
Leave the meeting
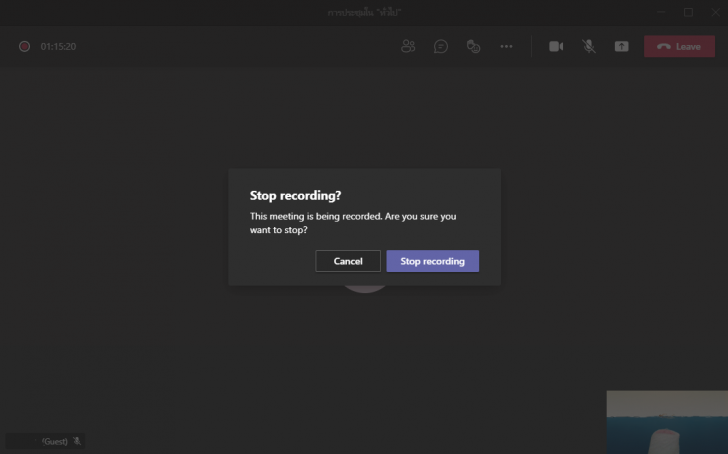tap(679, 46)
